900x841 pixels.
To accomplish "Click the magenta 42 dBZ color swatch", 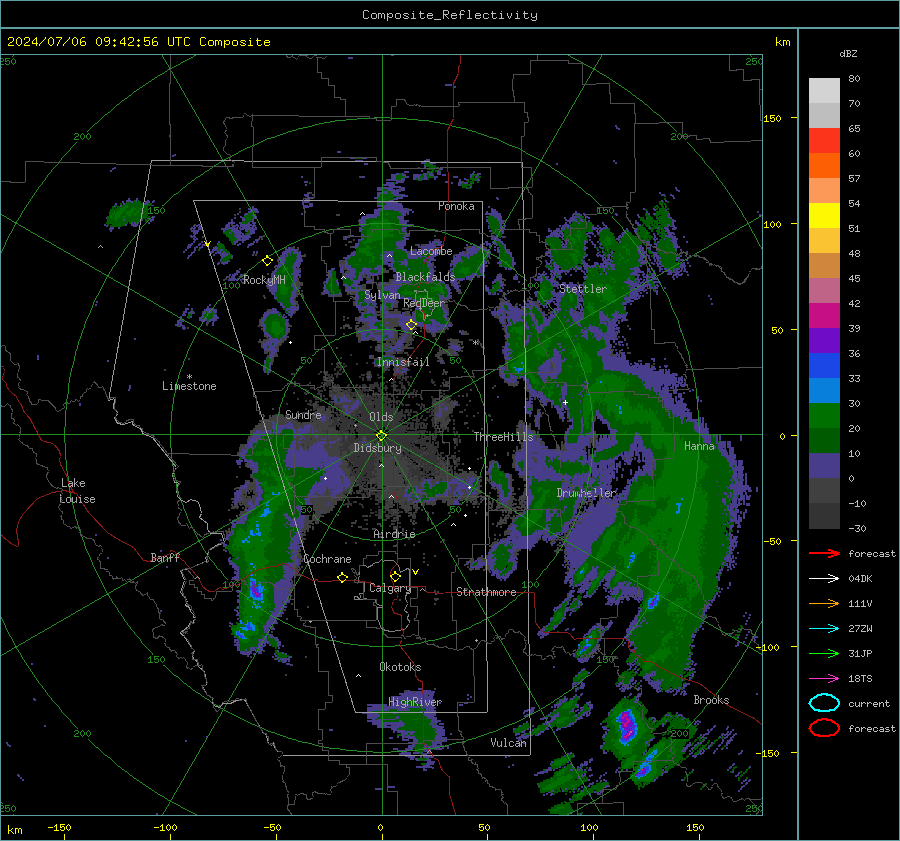I will (824, 315).
